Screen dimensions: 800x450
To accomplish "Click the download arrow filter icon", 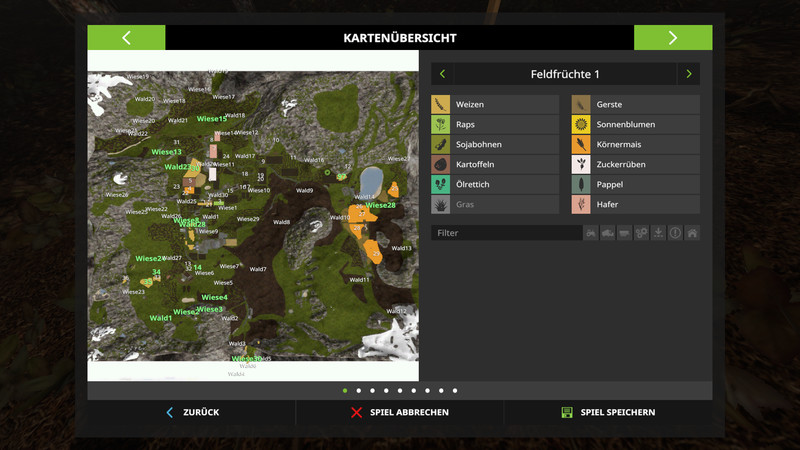I will coord(658,233).
